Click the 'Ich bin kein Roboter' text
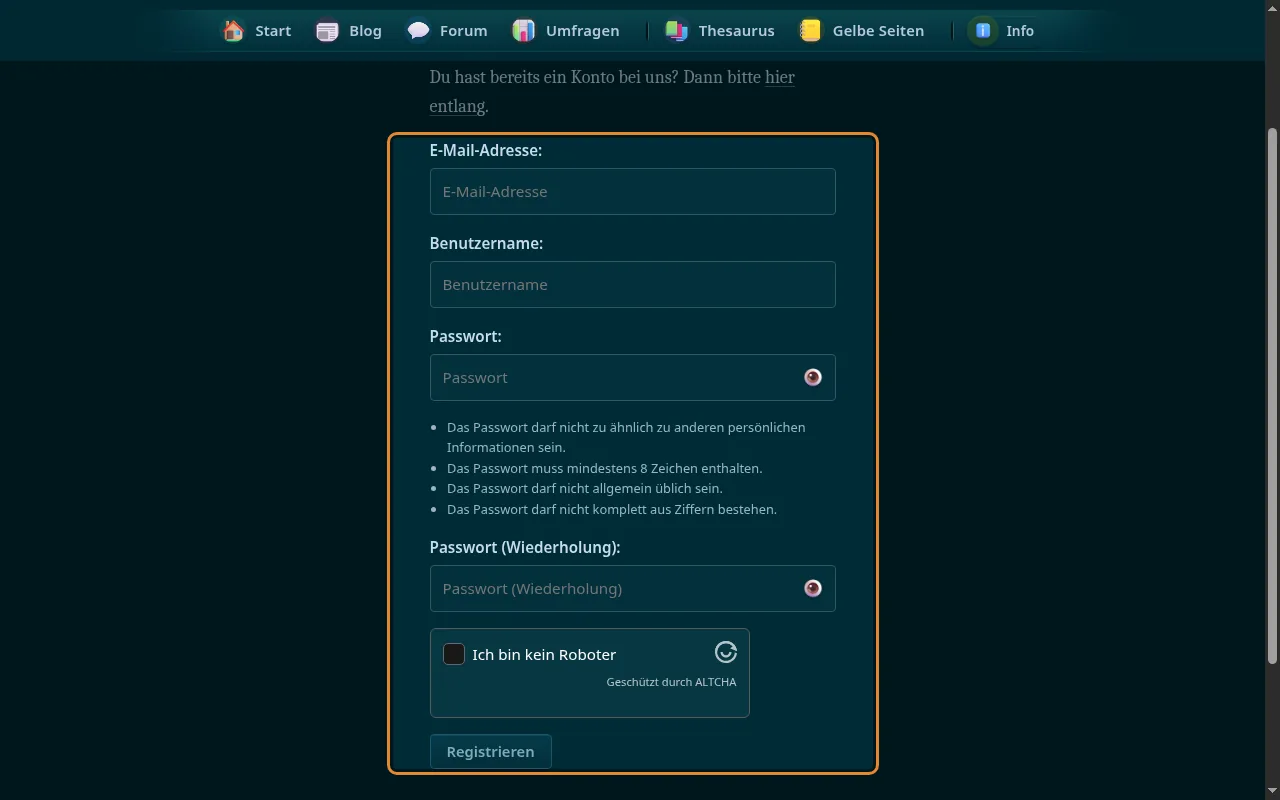Screen dimensions: 1280x800 [x=544, y=654]
